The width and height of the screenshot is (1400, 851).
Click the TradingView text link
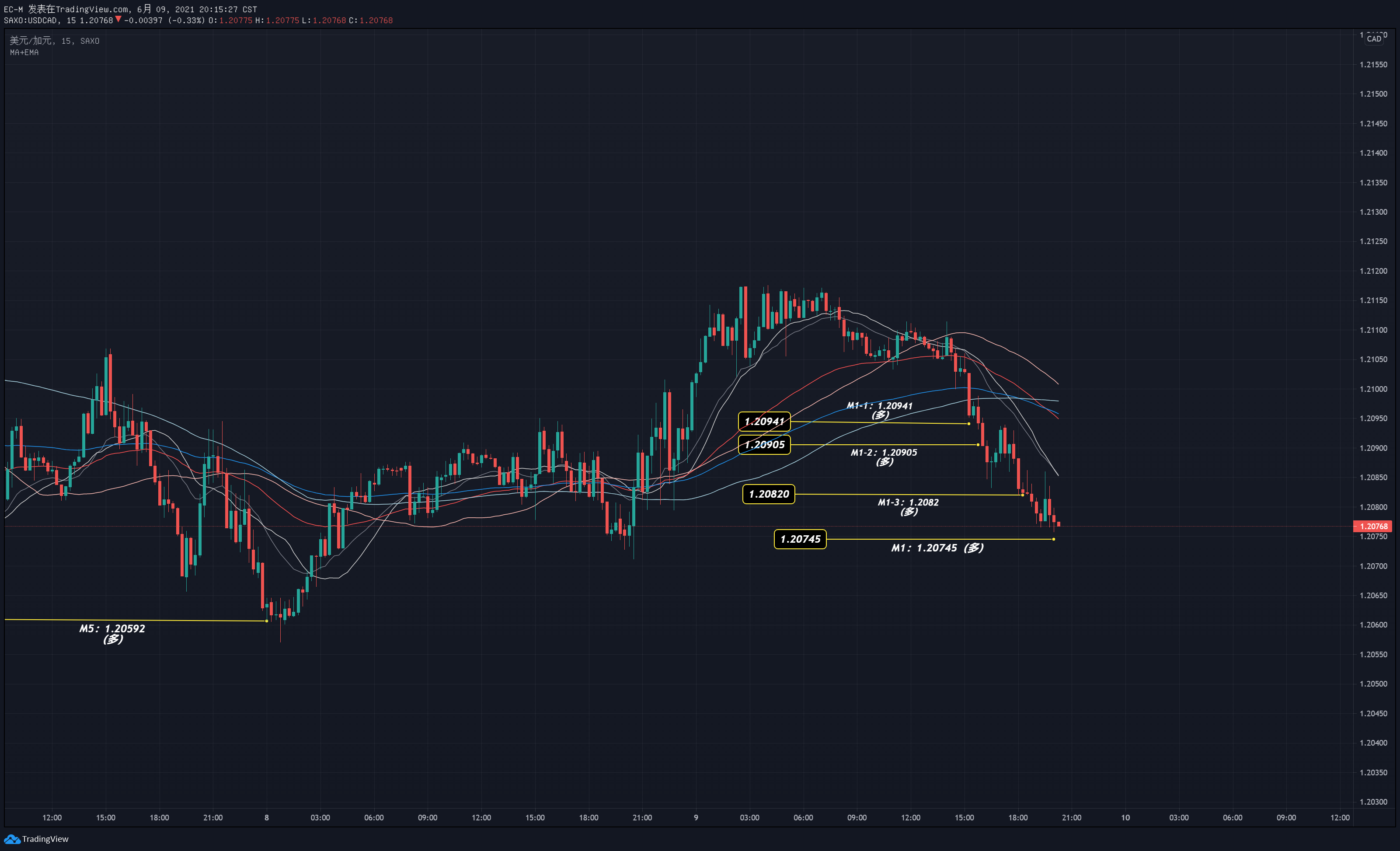[x=45, y=839]
